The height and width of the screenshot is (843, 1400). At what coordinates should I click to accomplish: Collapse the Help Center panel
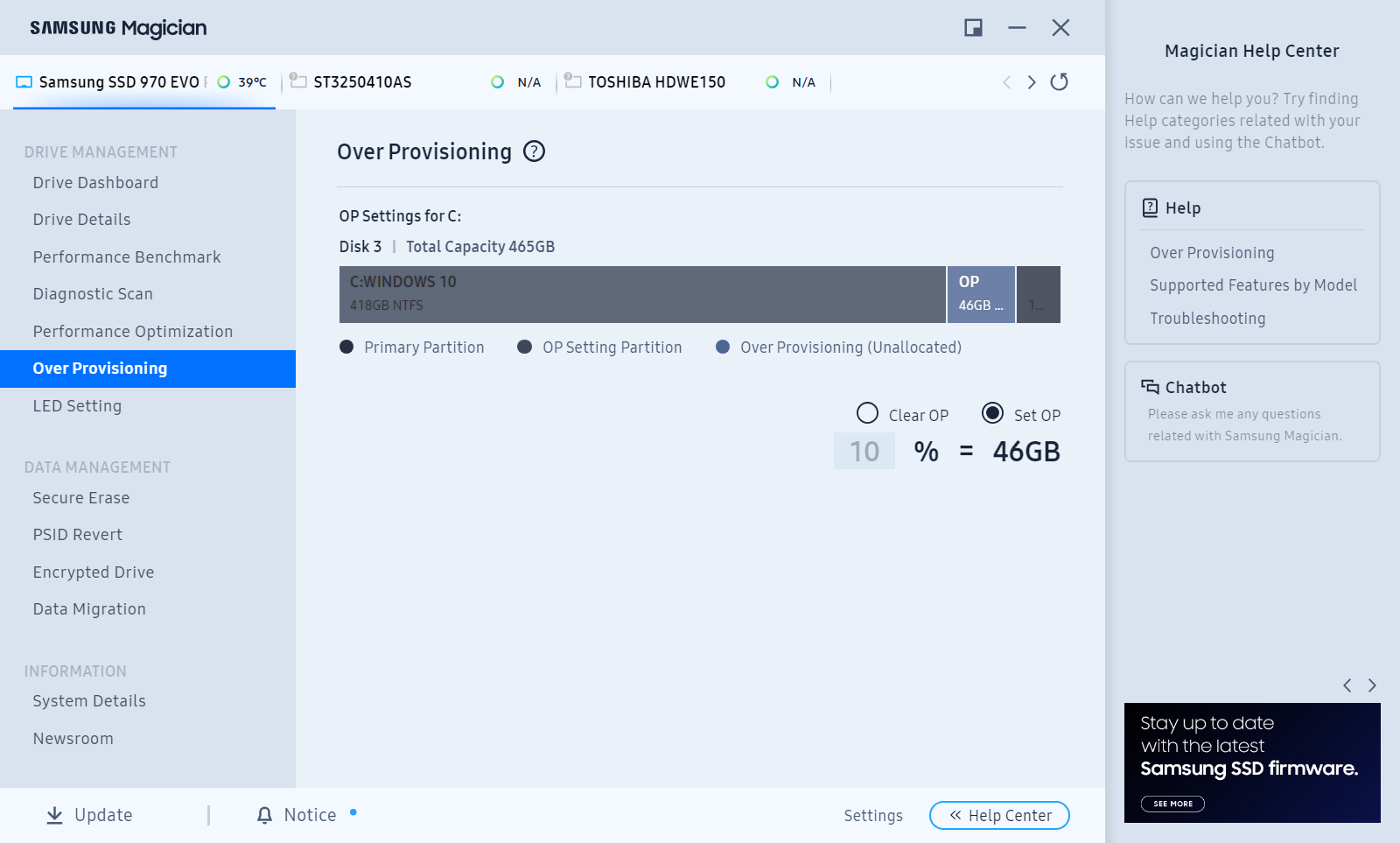tap(999, 816)
